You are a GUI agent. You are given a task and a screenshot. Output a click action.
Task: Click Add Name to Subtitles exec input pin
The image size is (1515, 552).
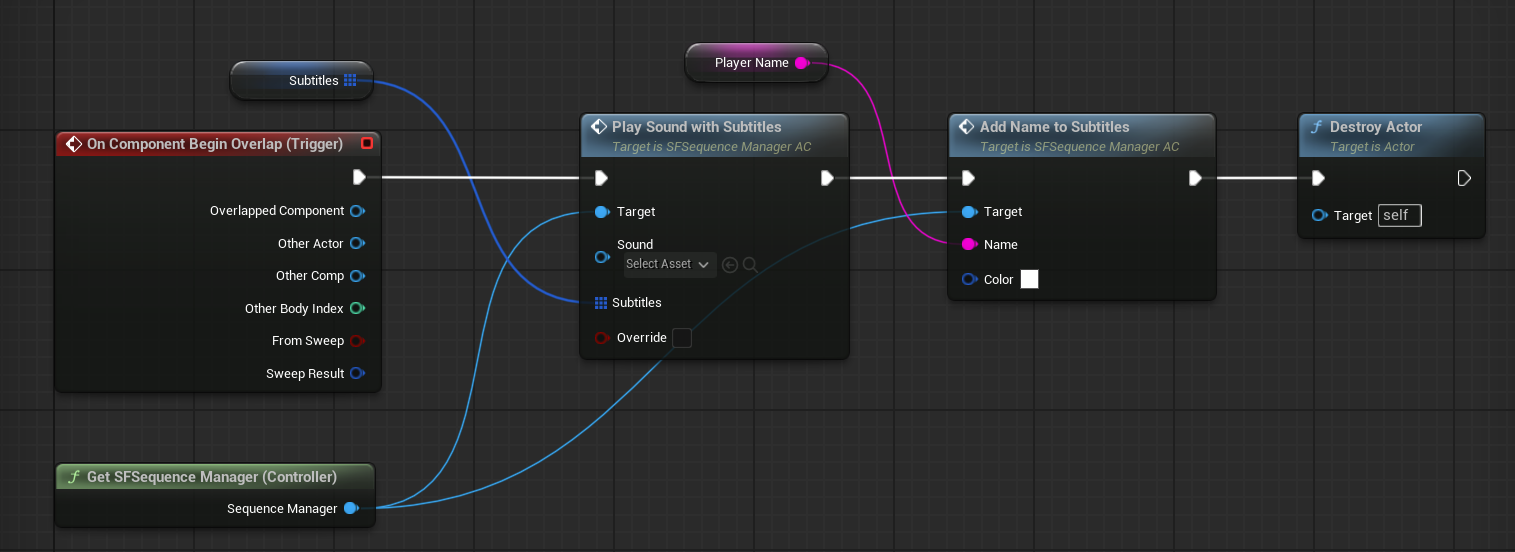coord(968,178)
